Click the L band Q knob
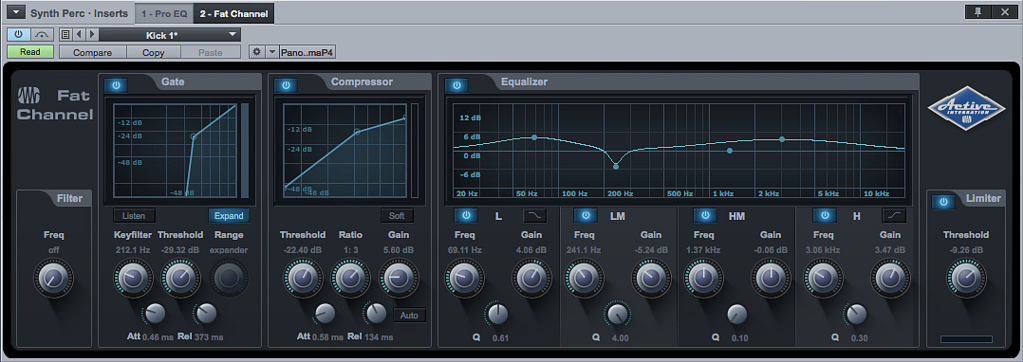Screen dimensions: 1023x362 click(x=497, y=314)
